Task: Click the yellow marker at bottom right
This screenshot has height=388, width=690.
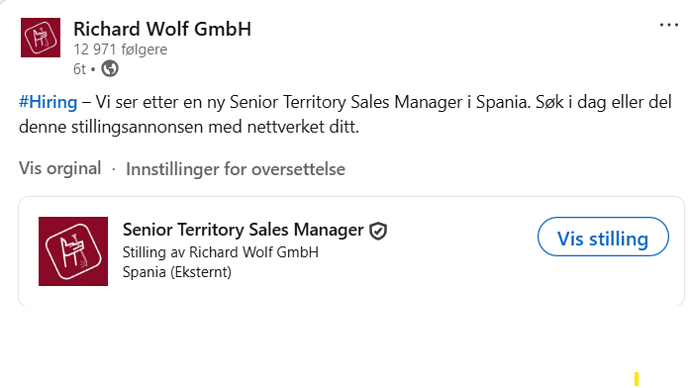Action: pyautogui.click(x=636, y=379)
